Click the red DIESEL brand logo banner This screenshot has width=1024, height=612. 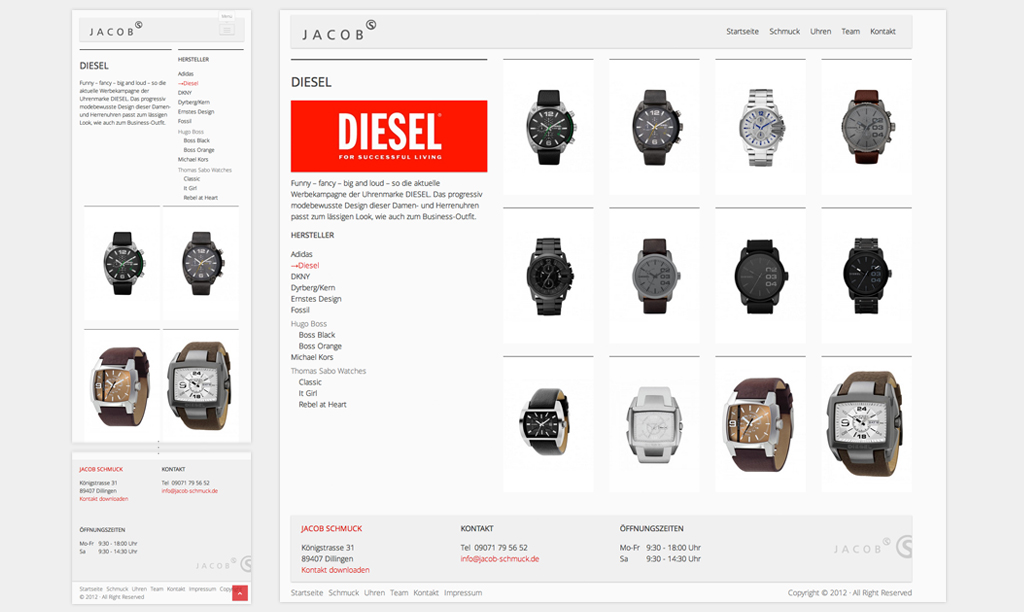click(389, 136)
